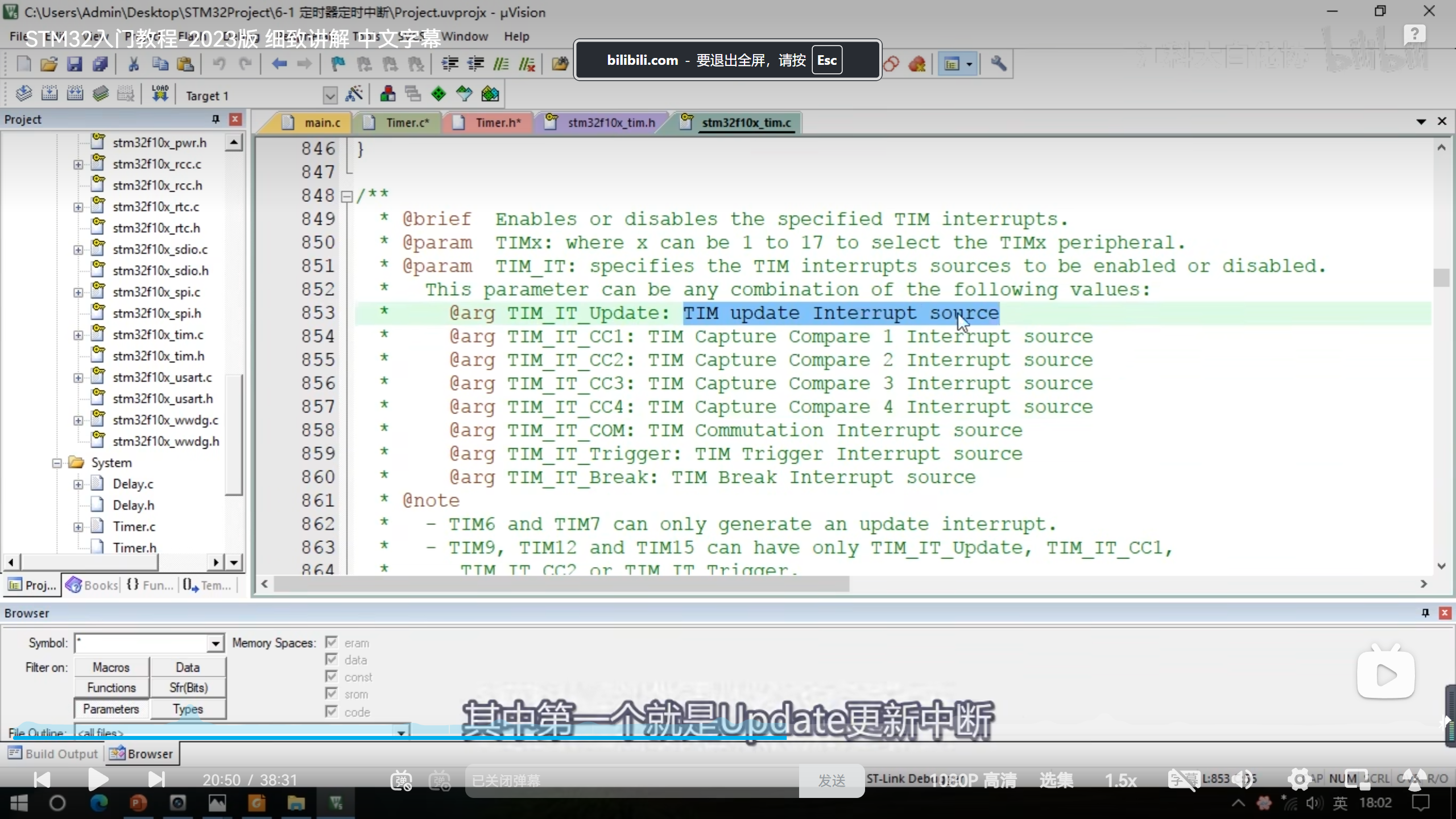Click the Insert bookmark flag icon
This screenshot has height=819, width=1456.
click(338, 64)
